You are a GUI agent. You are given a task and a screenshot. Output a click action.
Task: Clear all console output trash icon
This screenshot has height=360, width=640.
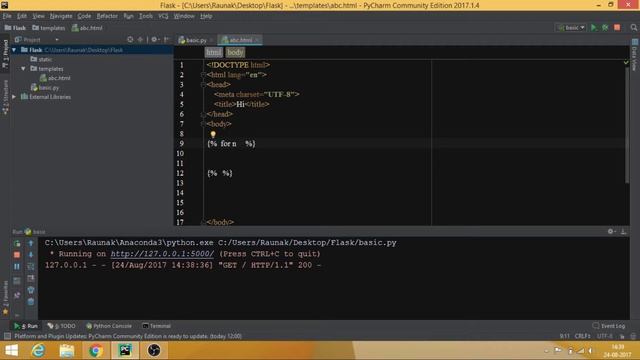(x=31, y=302)
